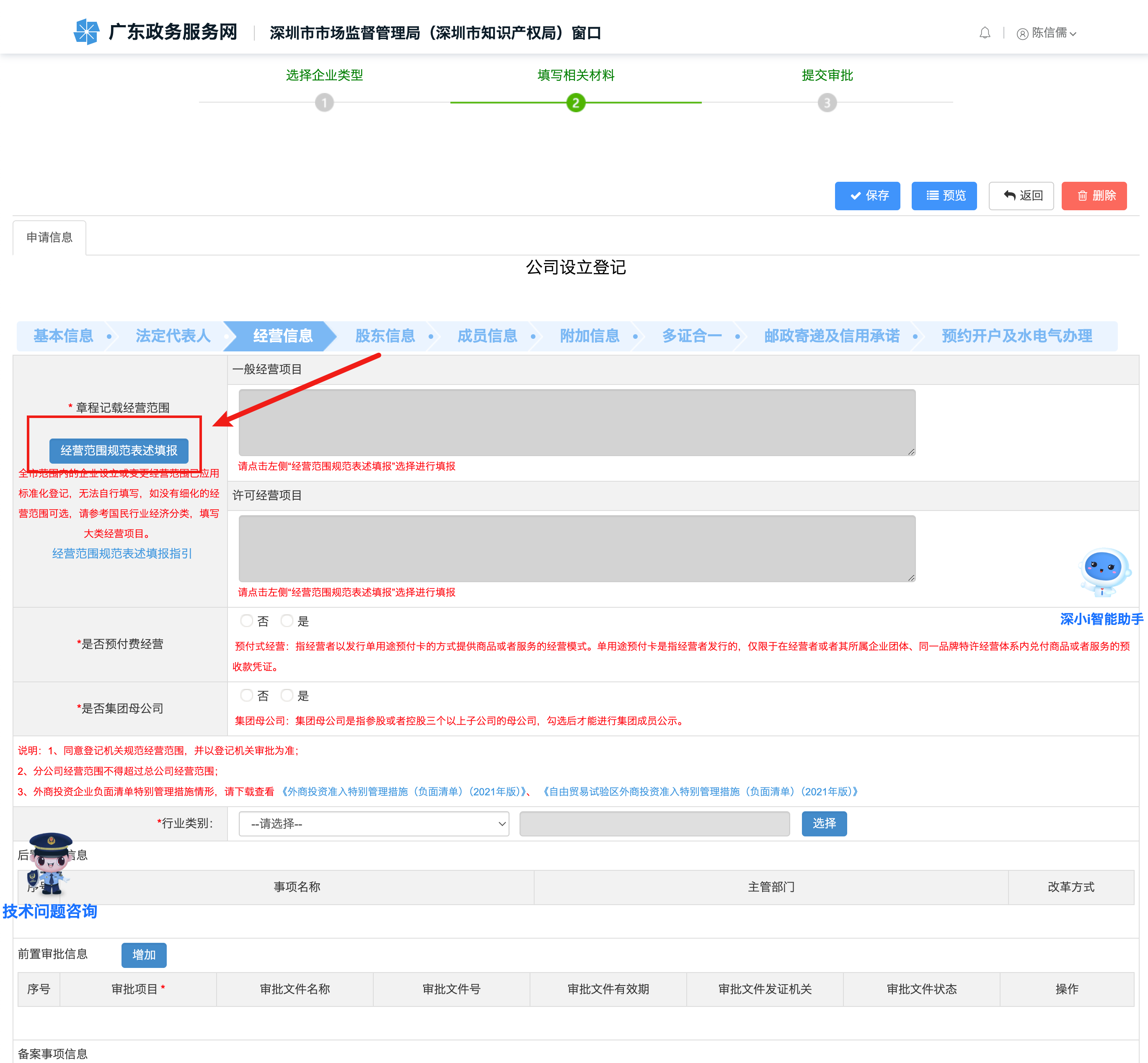The height and width of the screenshot is (1063, 1148).
Task: Click the 广东政务服务网 site title
Action: tap(173, 32)
